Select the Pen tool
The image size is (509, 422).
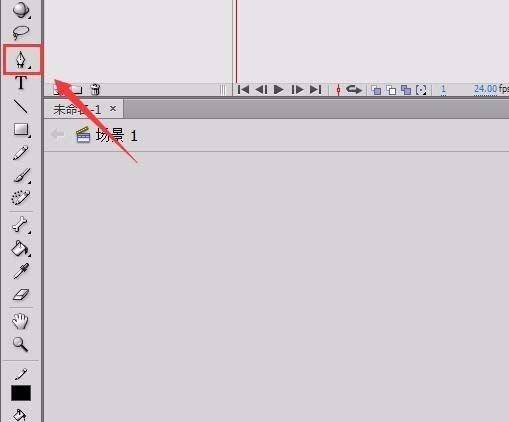pos(21,60)
